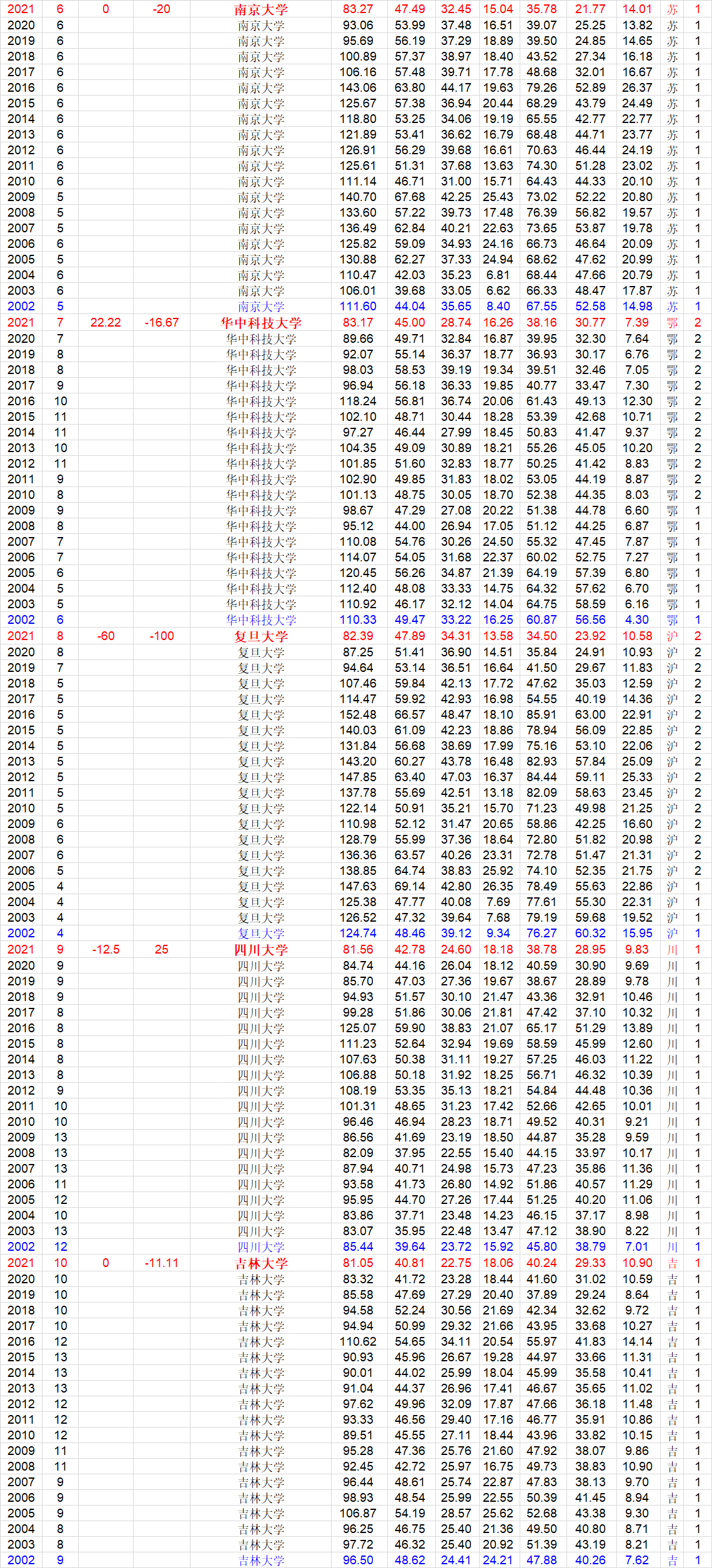Select the blue 124.74 cell
The width and height of the screenshot is (712, 1568).
(x=358, y=934)
